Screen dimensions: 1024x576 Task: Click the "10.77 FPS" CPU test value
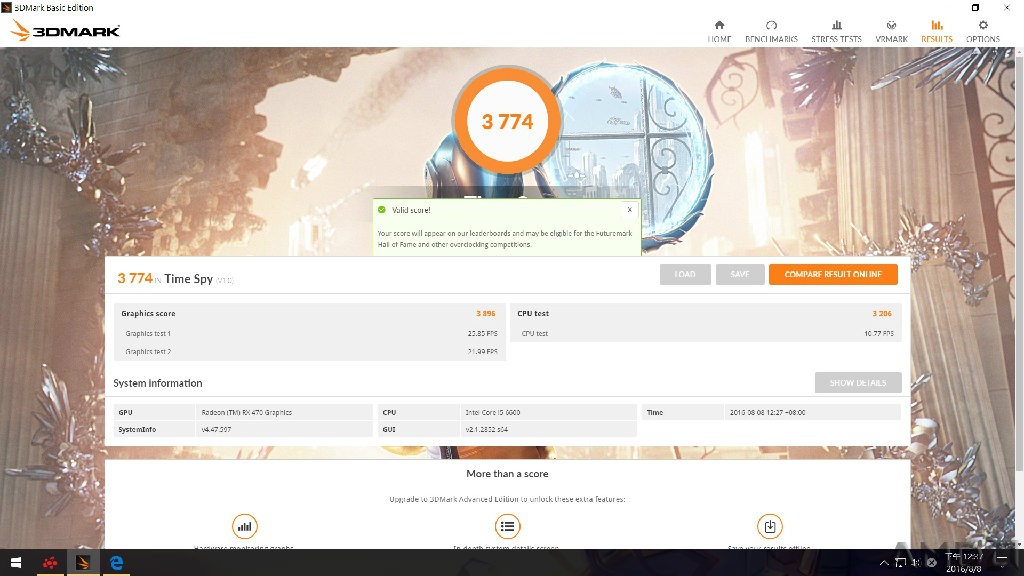[879, 333]
